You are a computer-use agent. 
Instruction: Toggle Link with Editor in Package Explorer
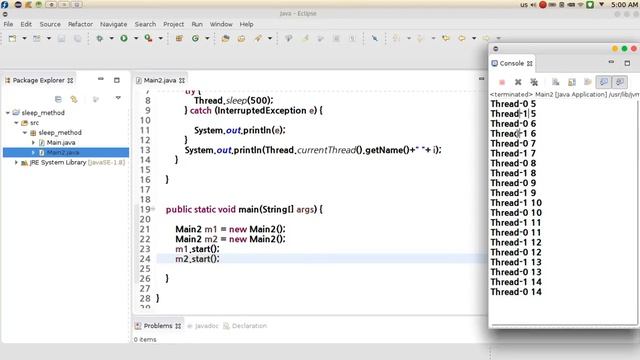(x=74, y=99)
